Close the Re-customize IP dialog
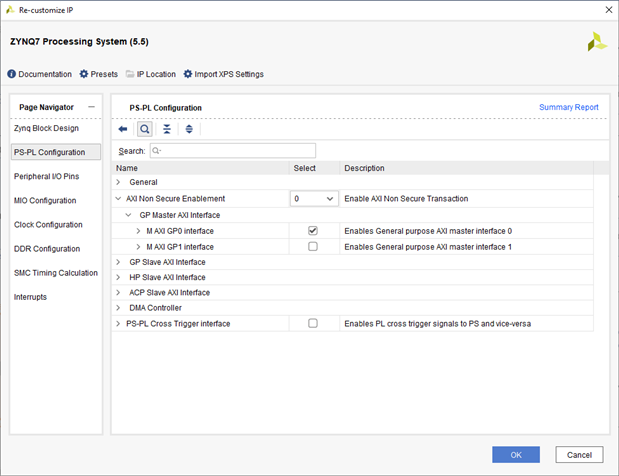The height and width of the screenshot is (476, 619). click(x=609, y=10)
